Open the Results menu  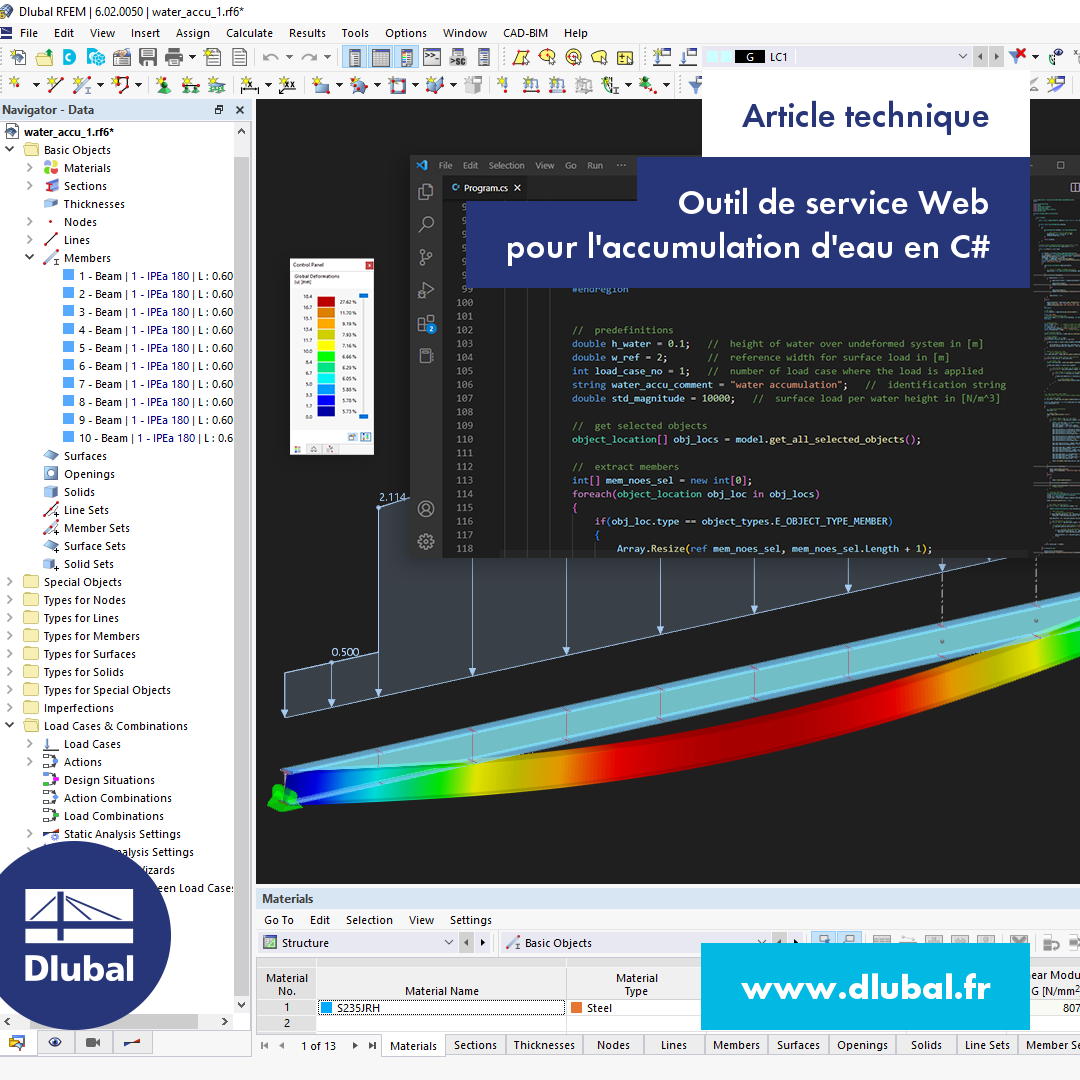pyautogui.click(x=307, y=33)
